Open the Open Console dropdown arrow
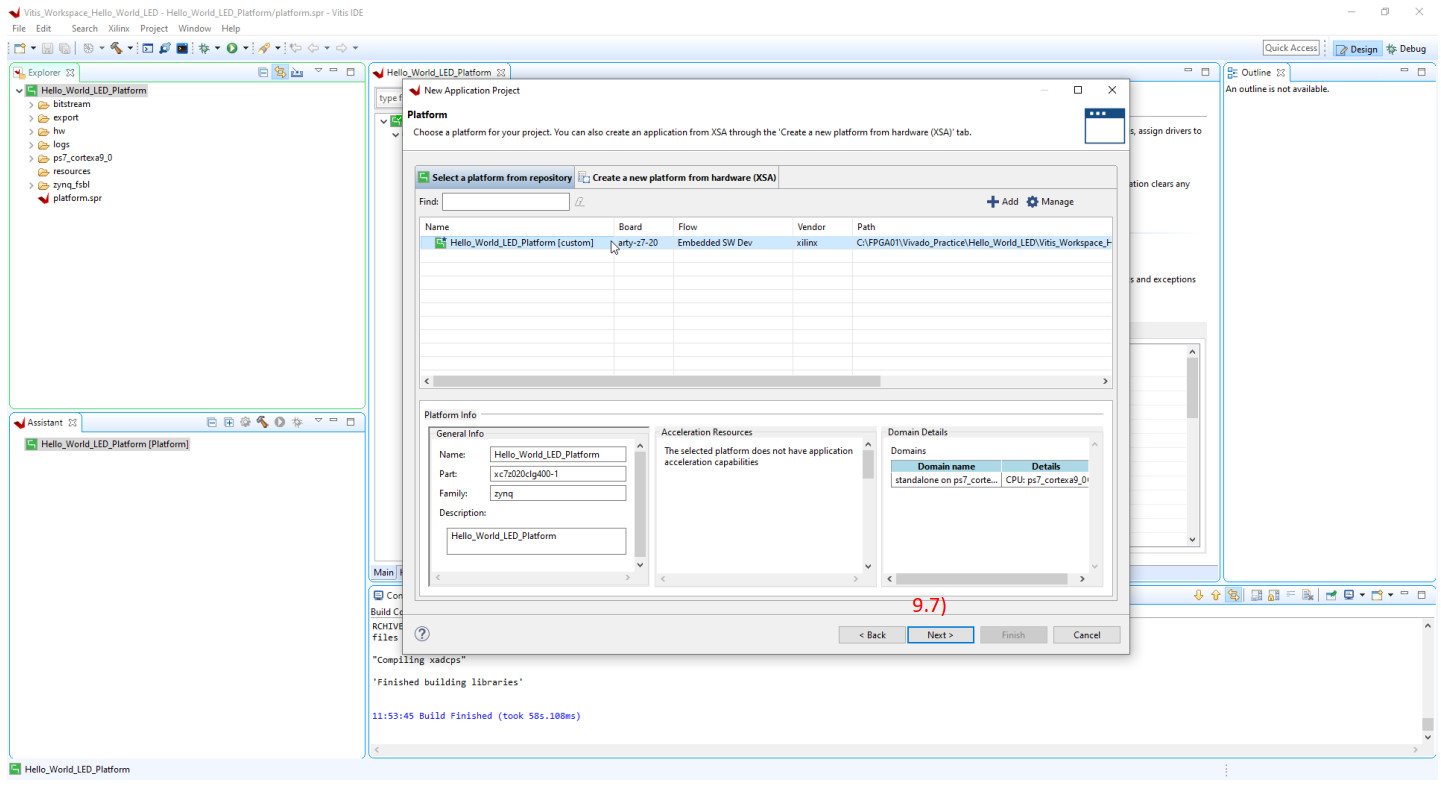The width and height of the screenshot is (1441, 787). [x=1390, y=595]
